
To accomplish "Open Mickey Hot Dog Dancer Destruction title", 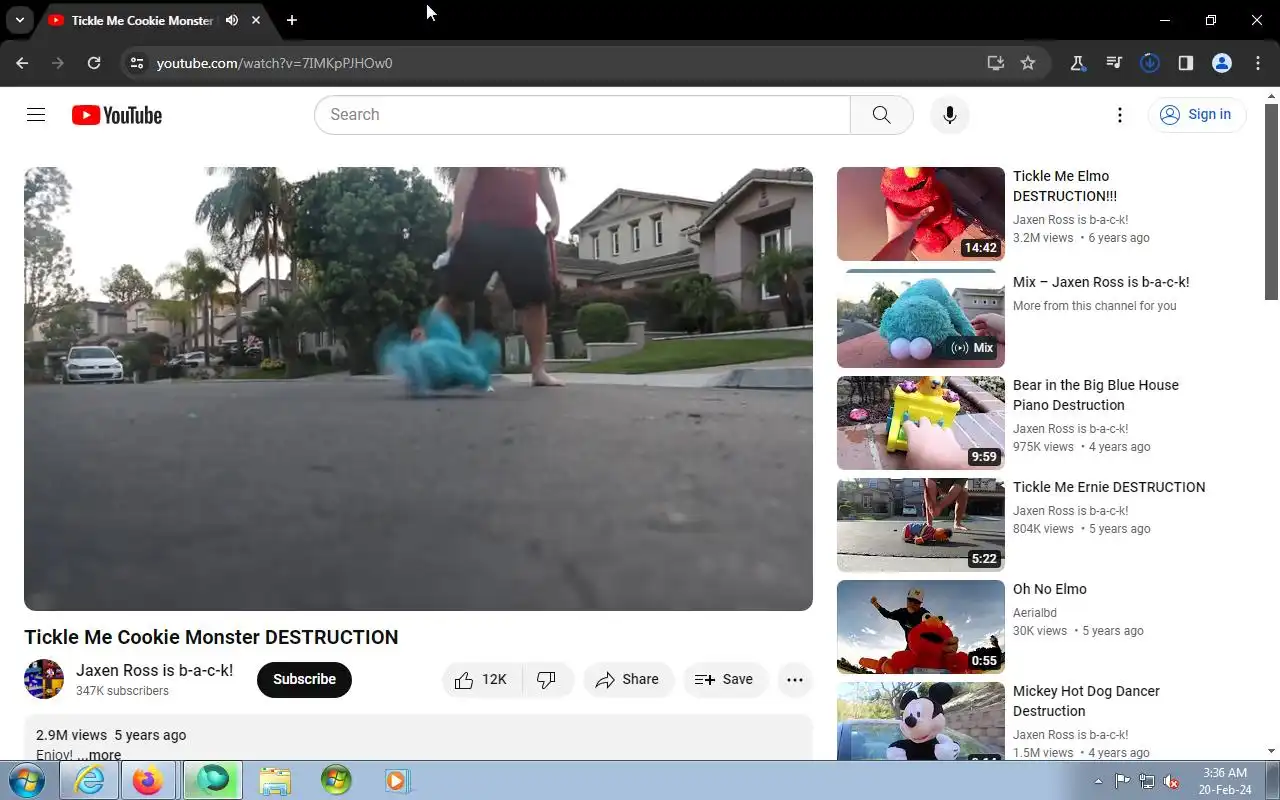I will click(1086, 701).
